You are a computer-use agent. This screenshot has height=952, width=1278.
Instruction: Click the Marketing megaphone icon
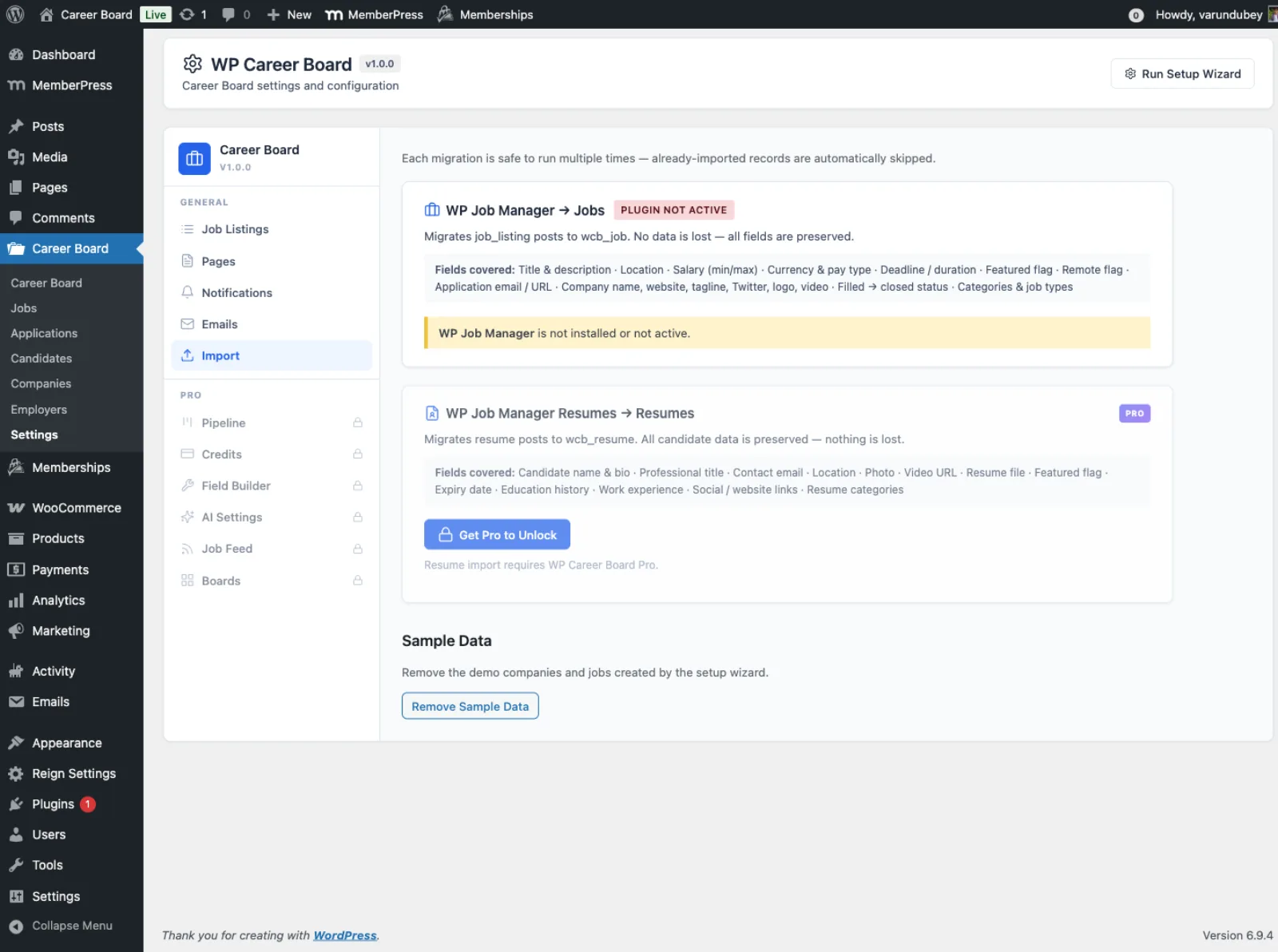[x=16, y=631]
